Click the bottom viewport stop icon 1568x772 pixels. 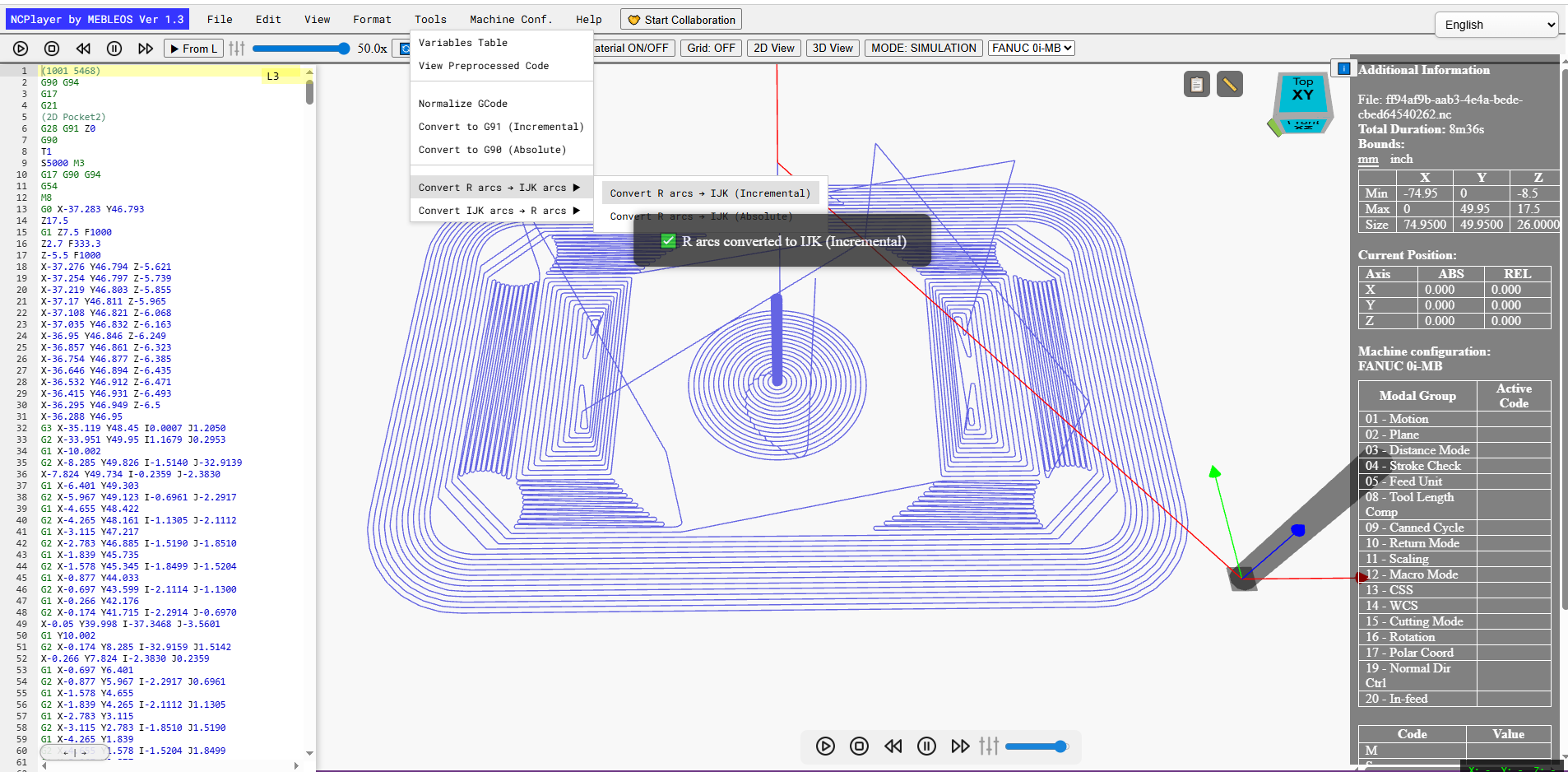tap(859, 746)
